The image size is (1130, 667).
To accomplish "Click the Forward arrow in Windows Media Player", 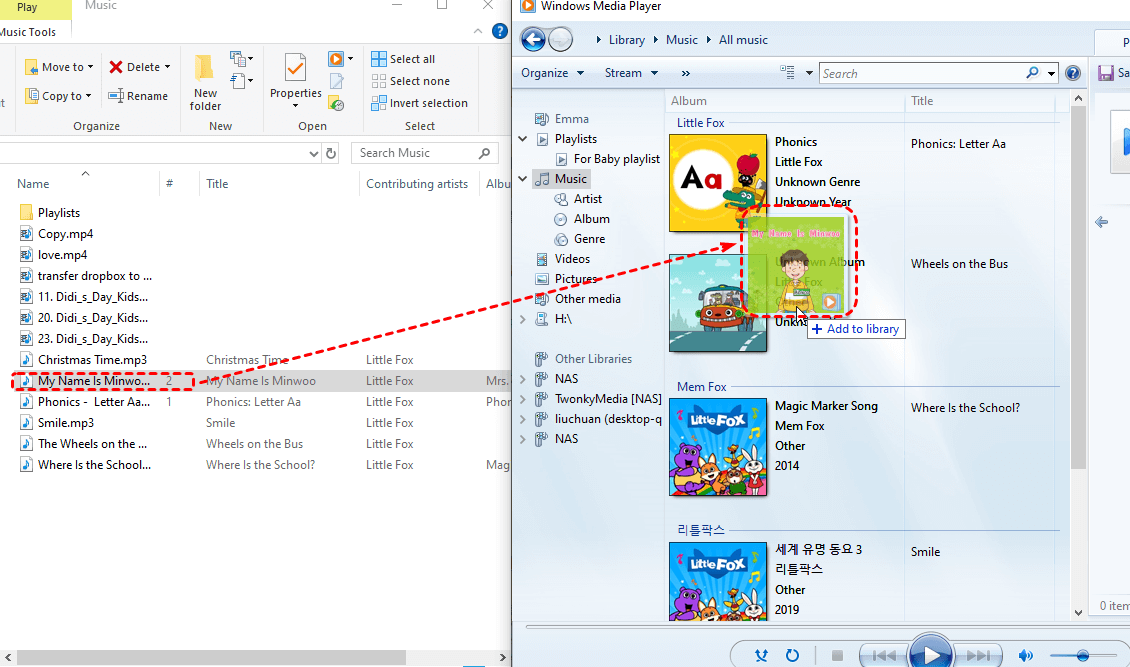I will [x=561, y=40].
